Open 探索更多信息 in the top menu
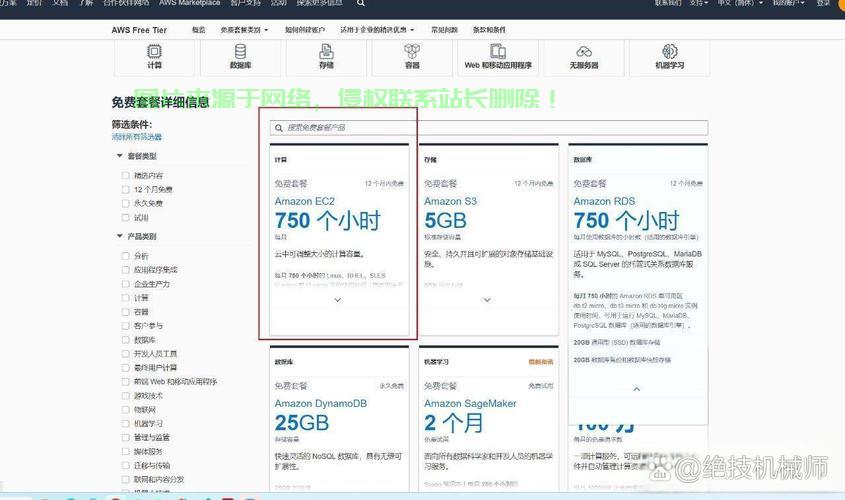The image size is (845, 500). point(320,3)
